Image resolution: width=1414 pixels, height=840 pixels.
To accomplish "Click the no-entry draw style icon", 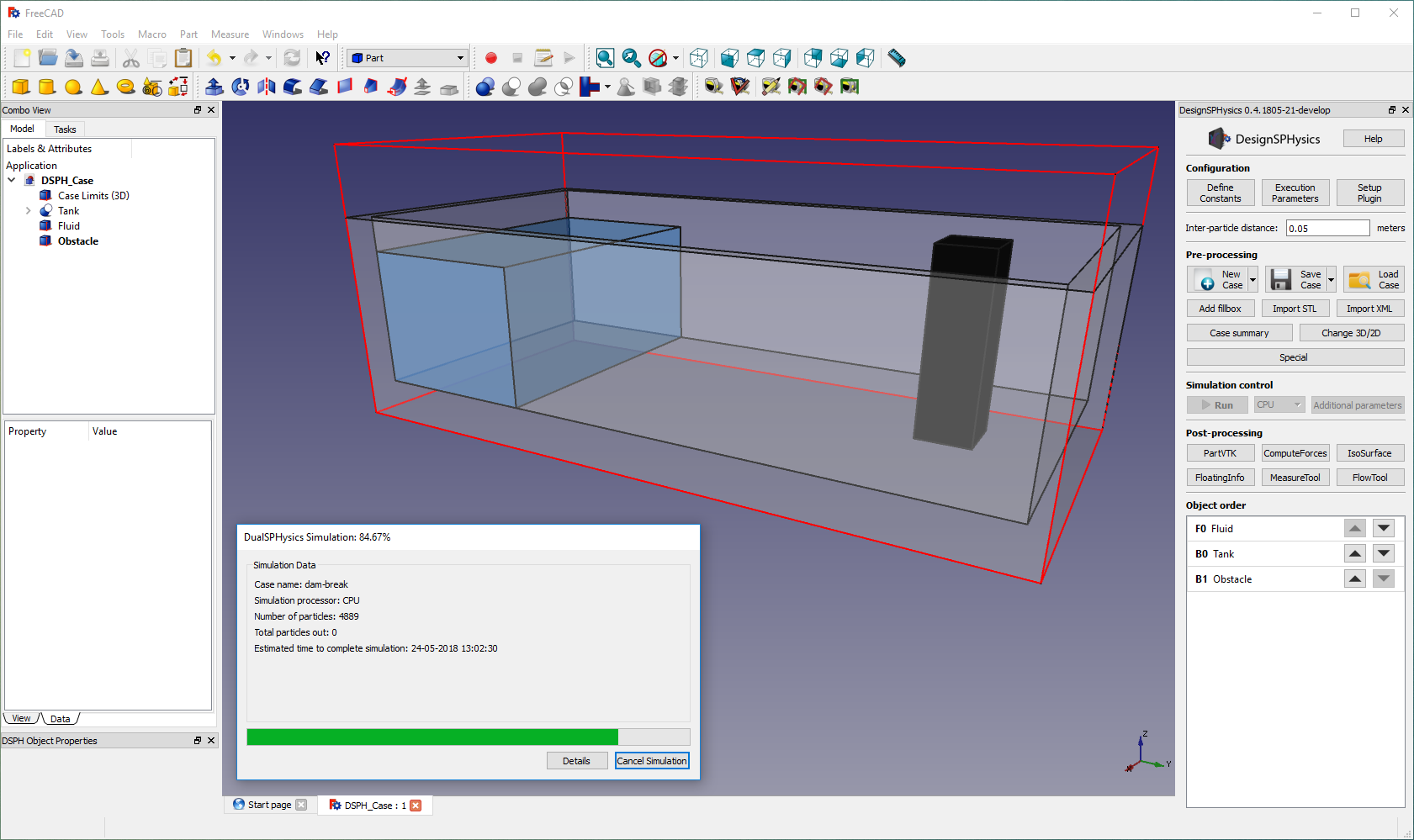I will [x=658, y=58].
